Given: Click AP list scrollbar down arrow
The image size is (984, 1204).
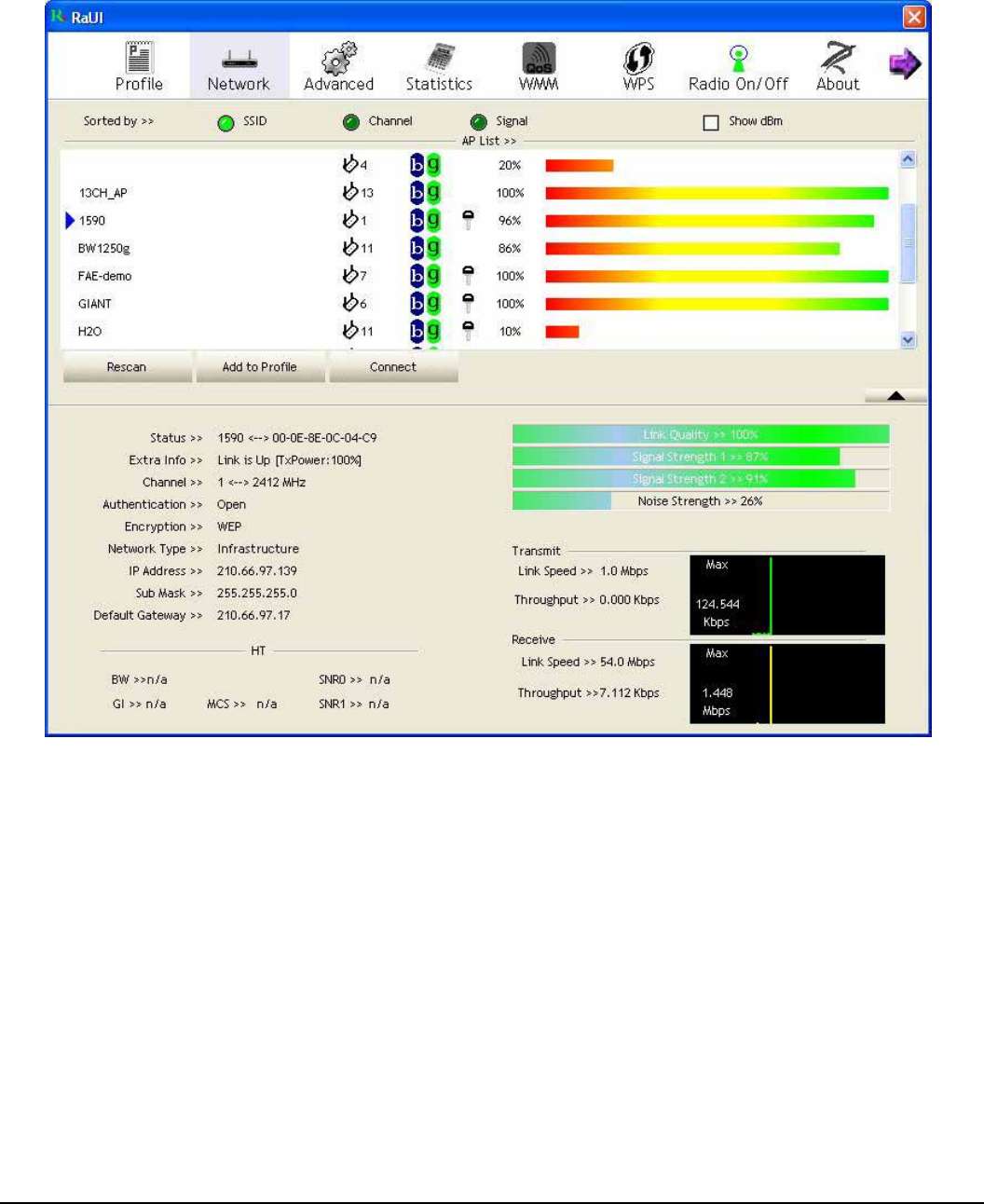Looking at the screenshot, I should click(x=909, y=340).
